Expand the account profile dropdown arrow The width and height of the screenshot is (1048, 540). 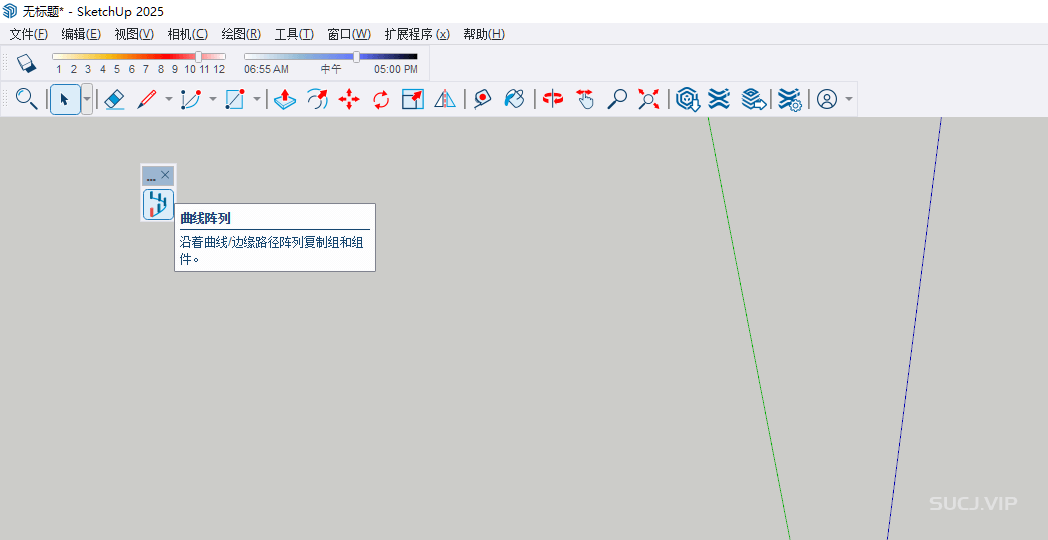click(x=849, y=100)
